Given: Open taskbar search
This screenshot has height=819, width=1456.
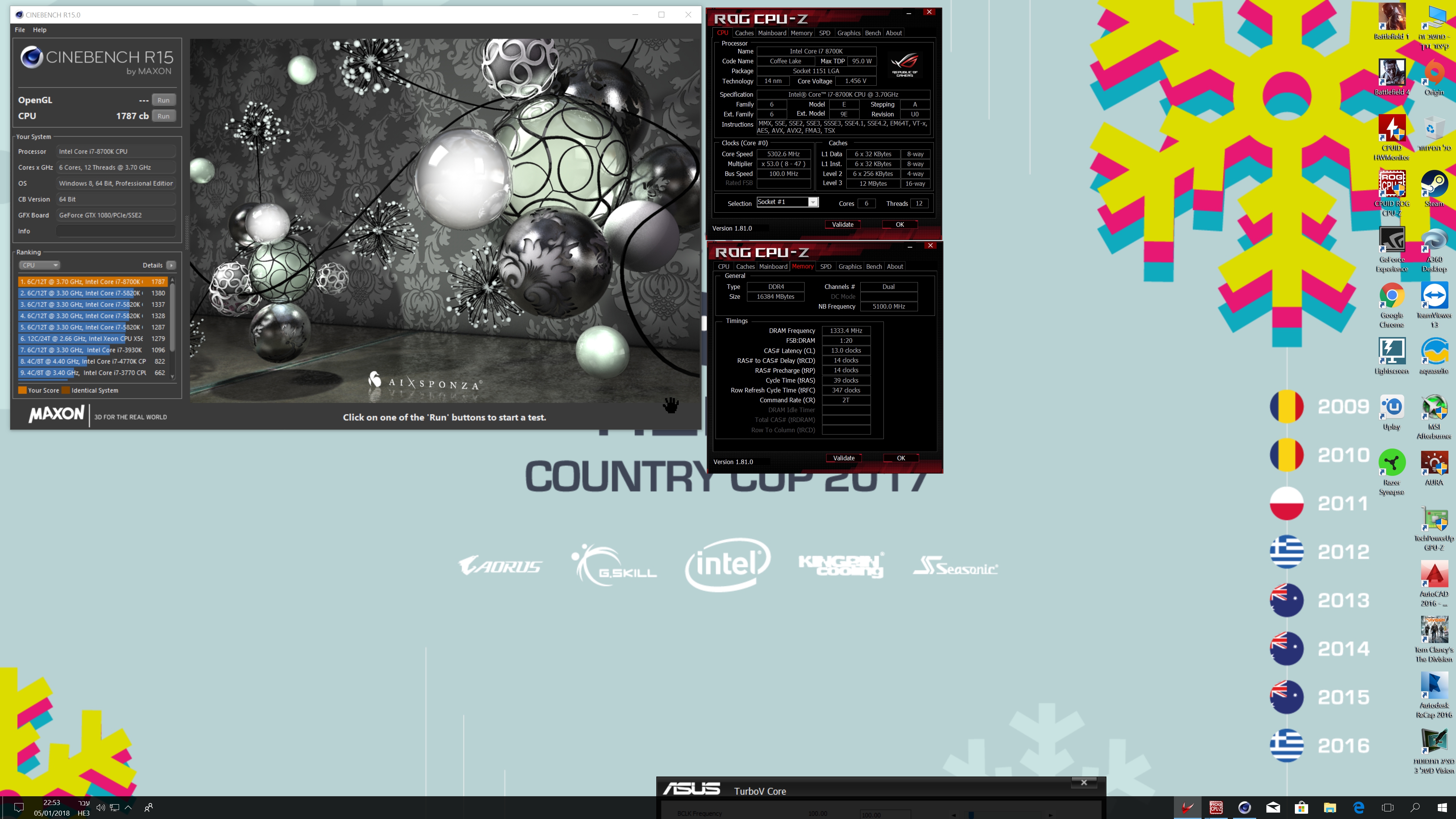Looking at the screenshot, I should coord(1415,807).
